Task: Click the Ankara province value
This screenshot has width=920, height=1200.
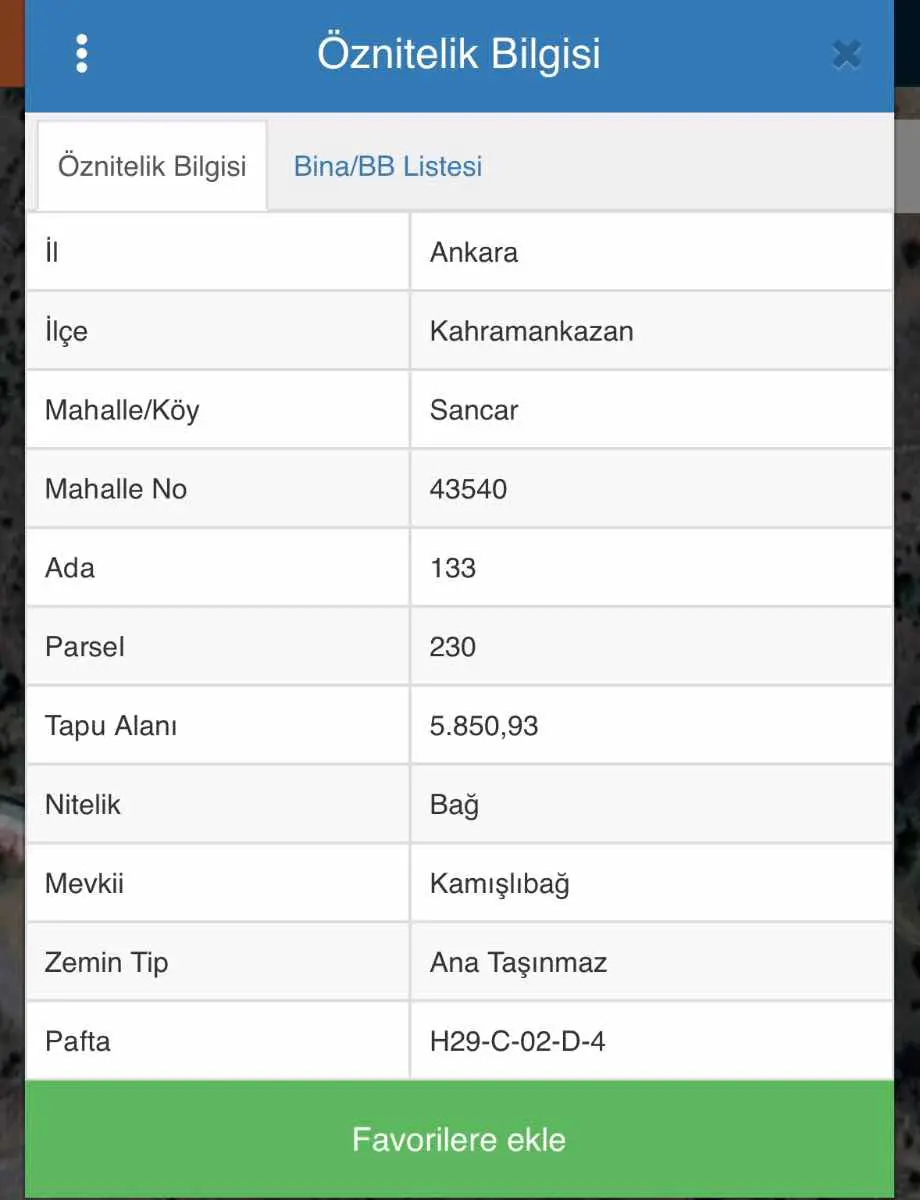Action: click(x=474, y=252)
